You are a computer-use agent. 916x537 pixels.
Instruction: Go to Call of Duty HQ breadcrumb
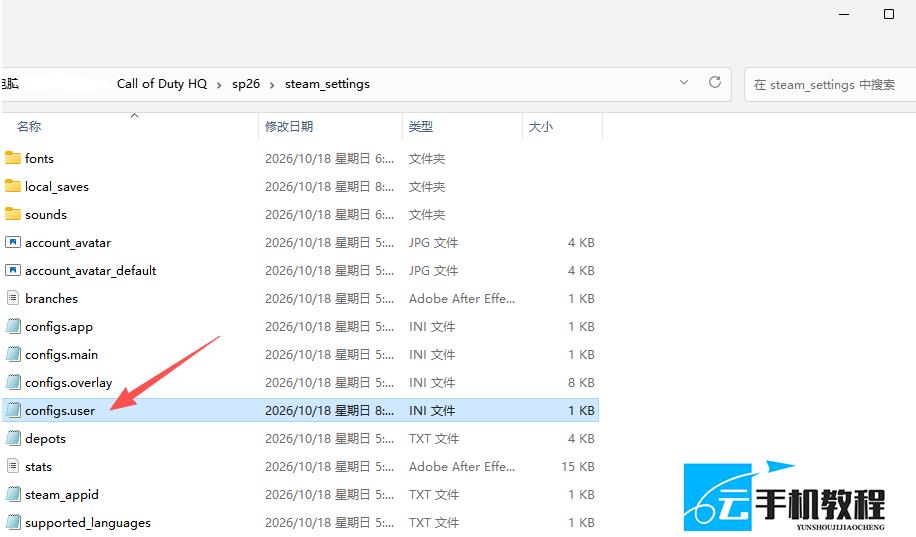[x=162, y=84]
